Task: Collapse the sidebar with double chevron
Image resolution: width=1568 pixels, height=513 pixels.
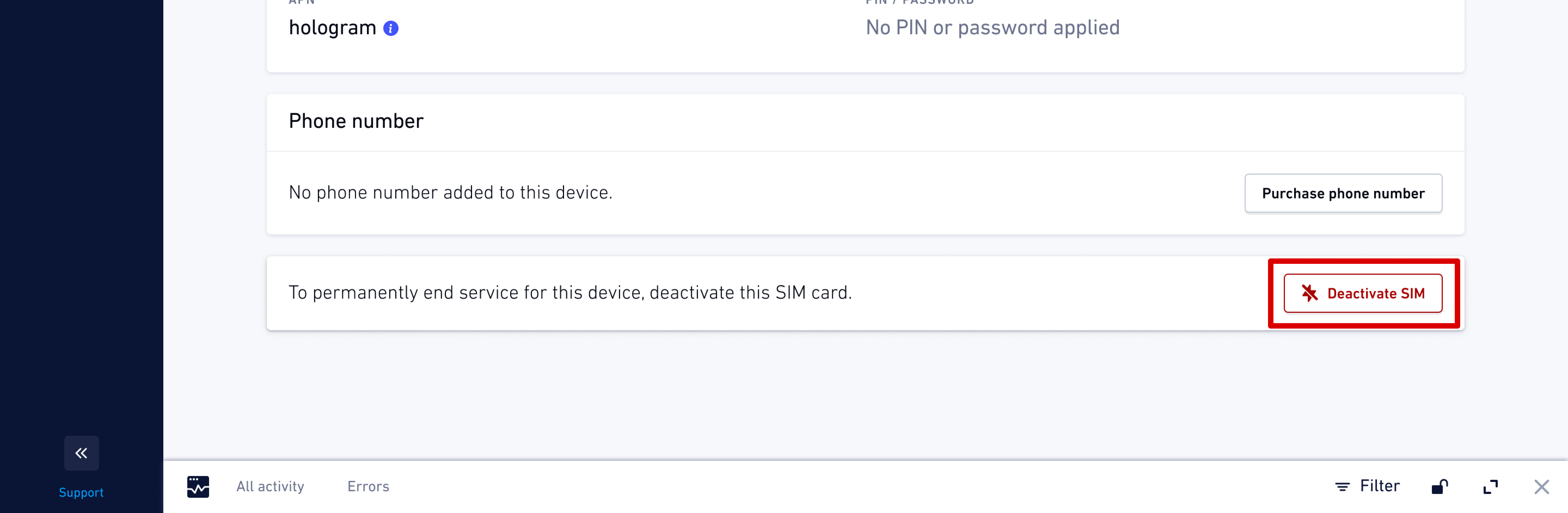Action: coord(82,453)
